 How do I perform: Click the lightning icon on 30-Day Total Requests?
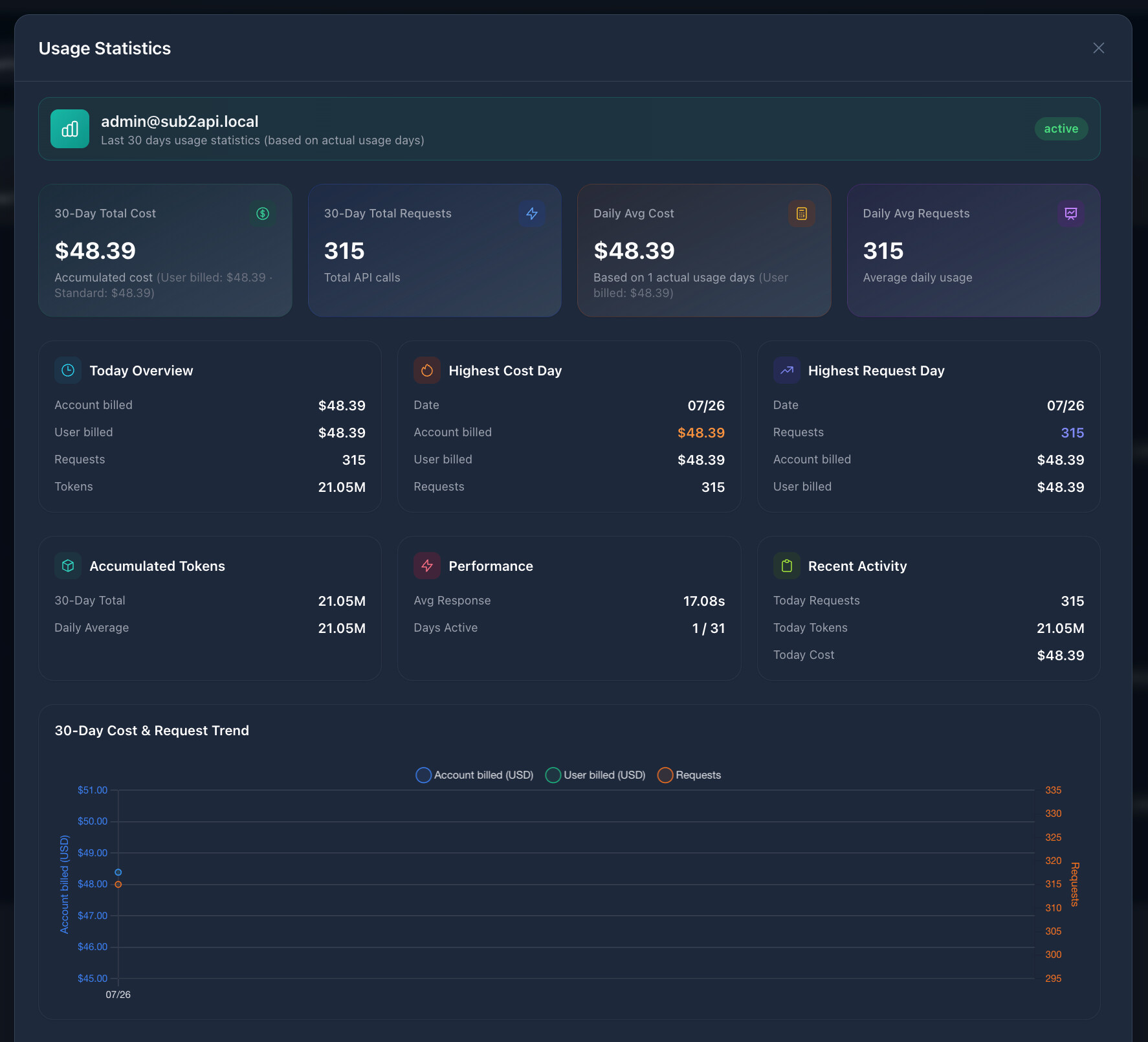[x=532, y=214]
